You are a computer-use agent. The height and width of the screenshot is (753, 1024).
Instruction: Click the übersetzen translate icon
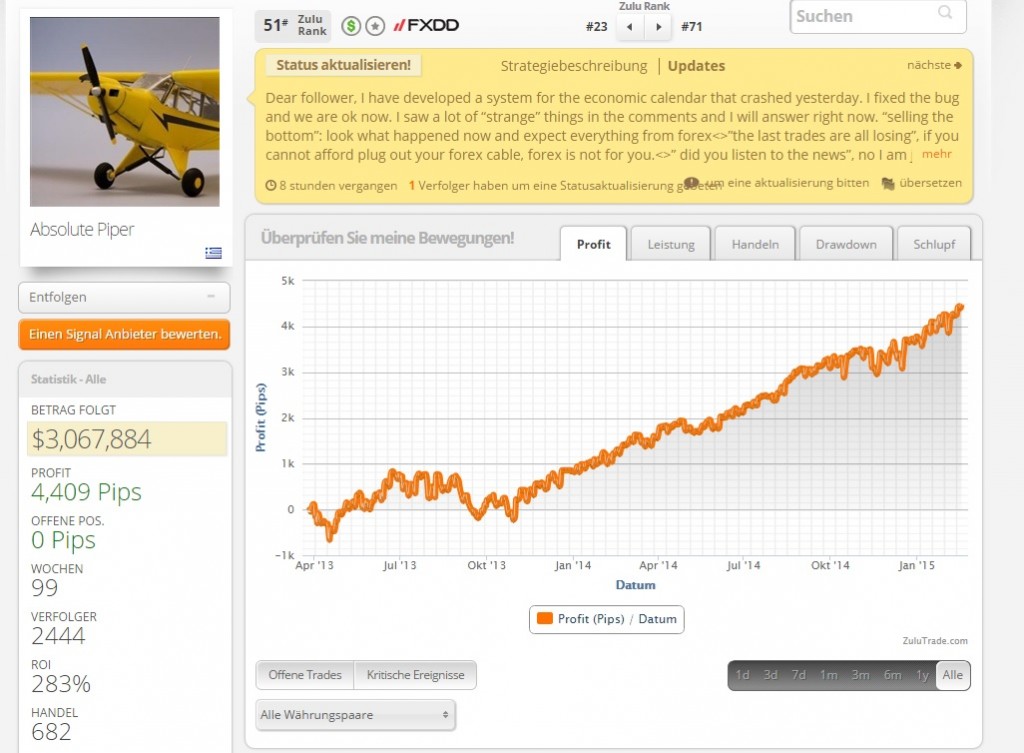pyautogui.click(x=888, y=183)
